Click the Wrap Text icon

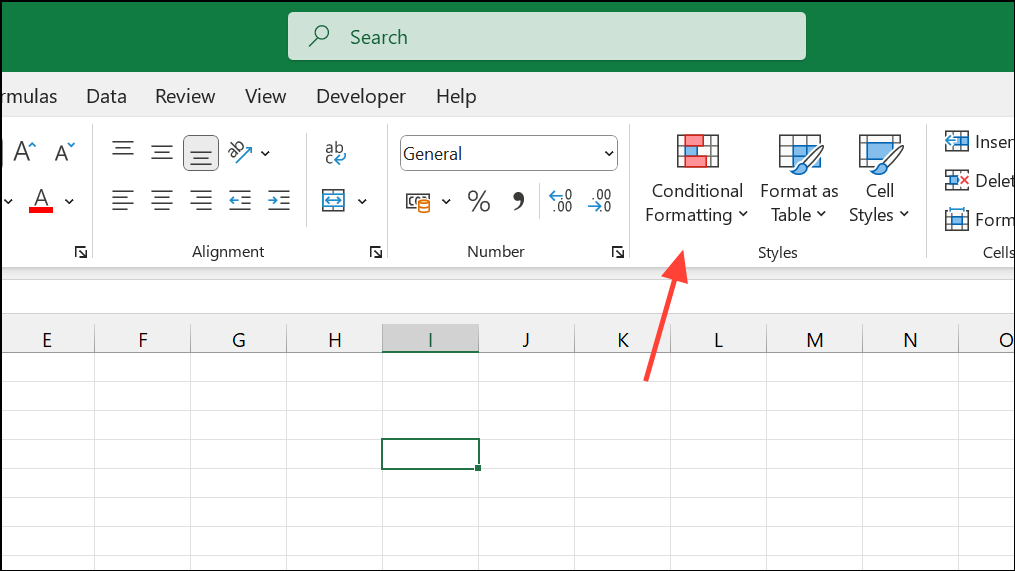pyautogui.click(x=335, y=153)
